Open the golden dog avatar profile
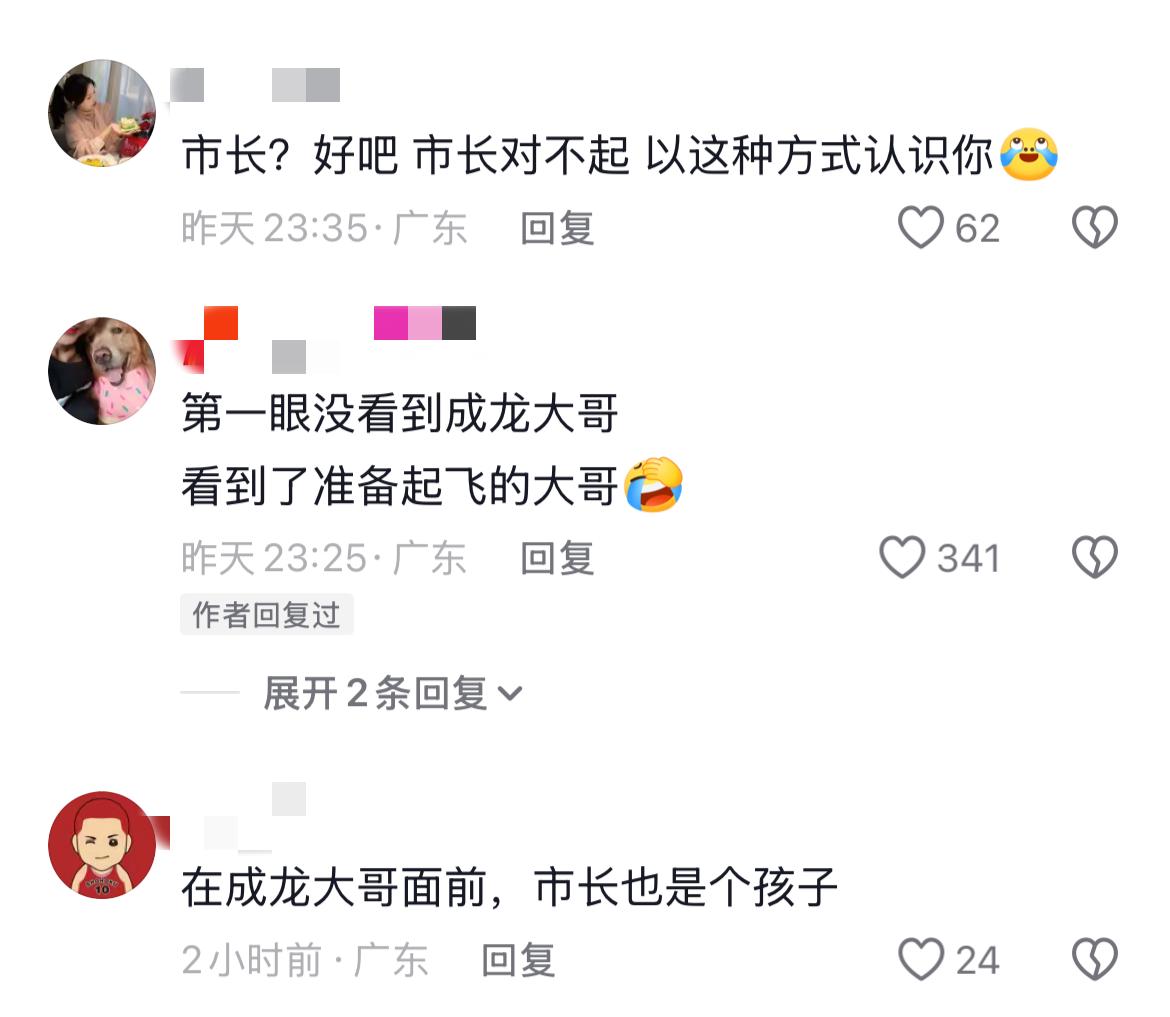This screenshot has height=1017, width=1170. [102, 371]
